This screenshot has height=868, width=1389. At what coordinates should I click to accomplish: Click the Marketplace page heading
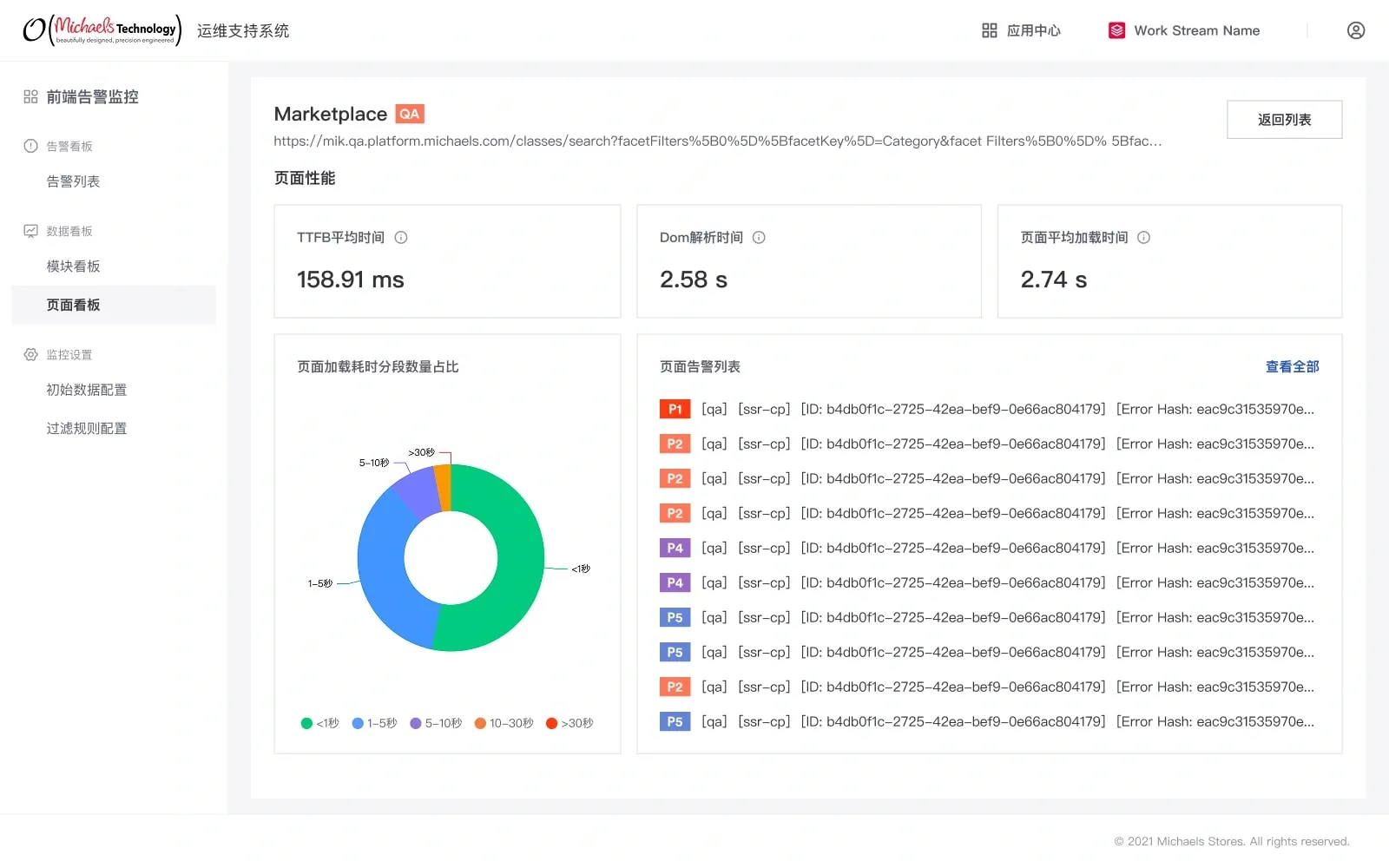pos(331,114)
